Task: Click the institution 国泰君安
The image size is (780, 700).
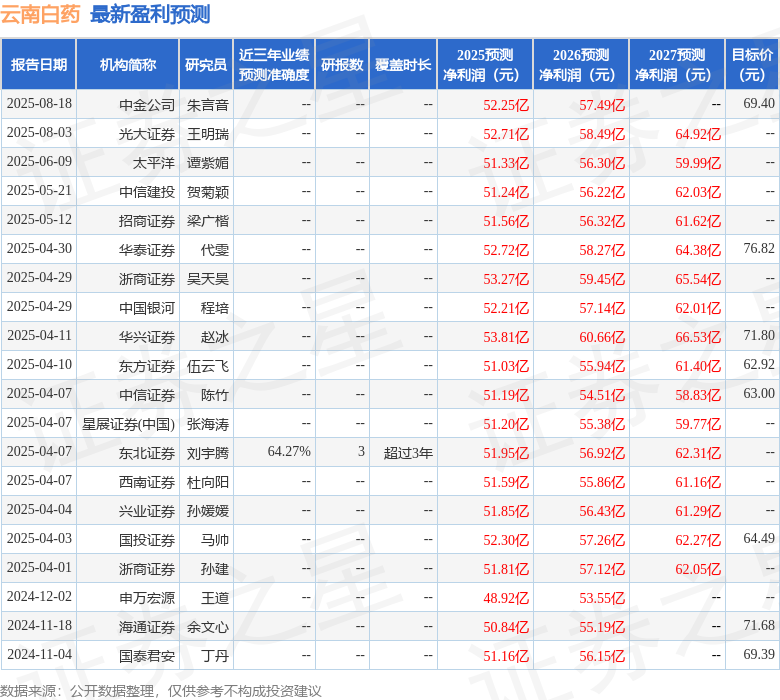Action: [147, 655]
